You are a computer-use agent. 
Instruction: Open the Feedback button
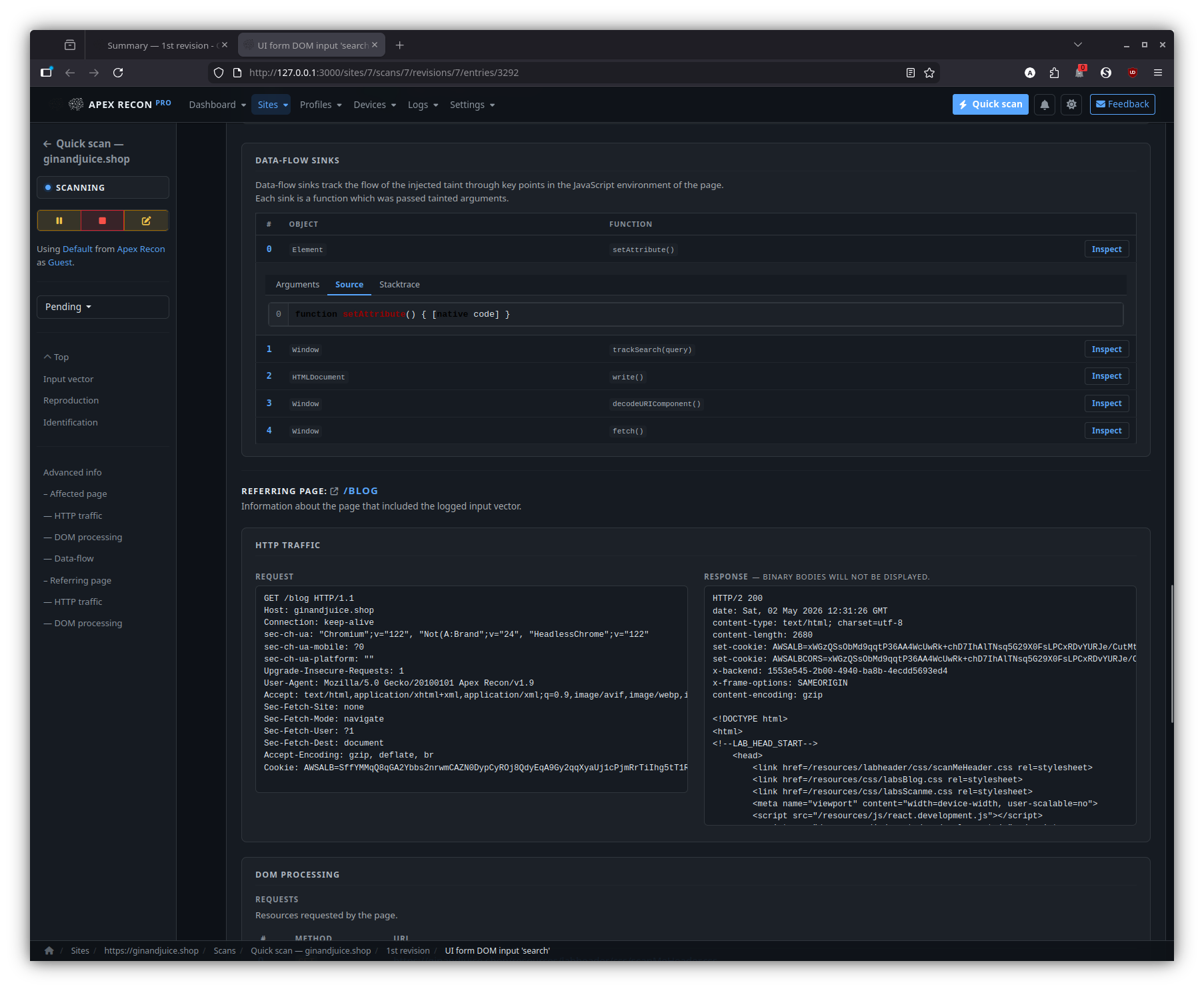click(1123, 104)
